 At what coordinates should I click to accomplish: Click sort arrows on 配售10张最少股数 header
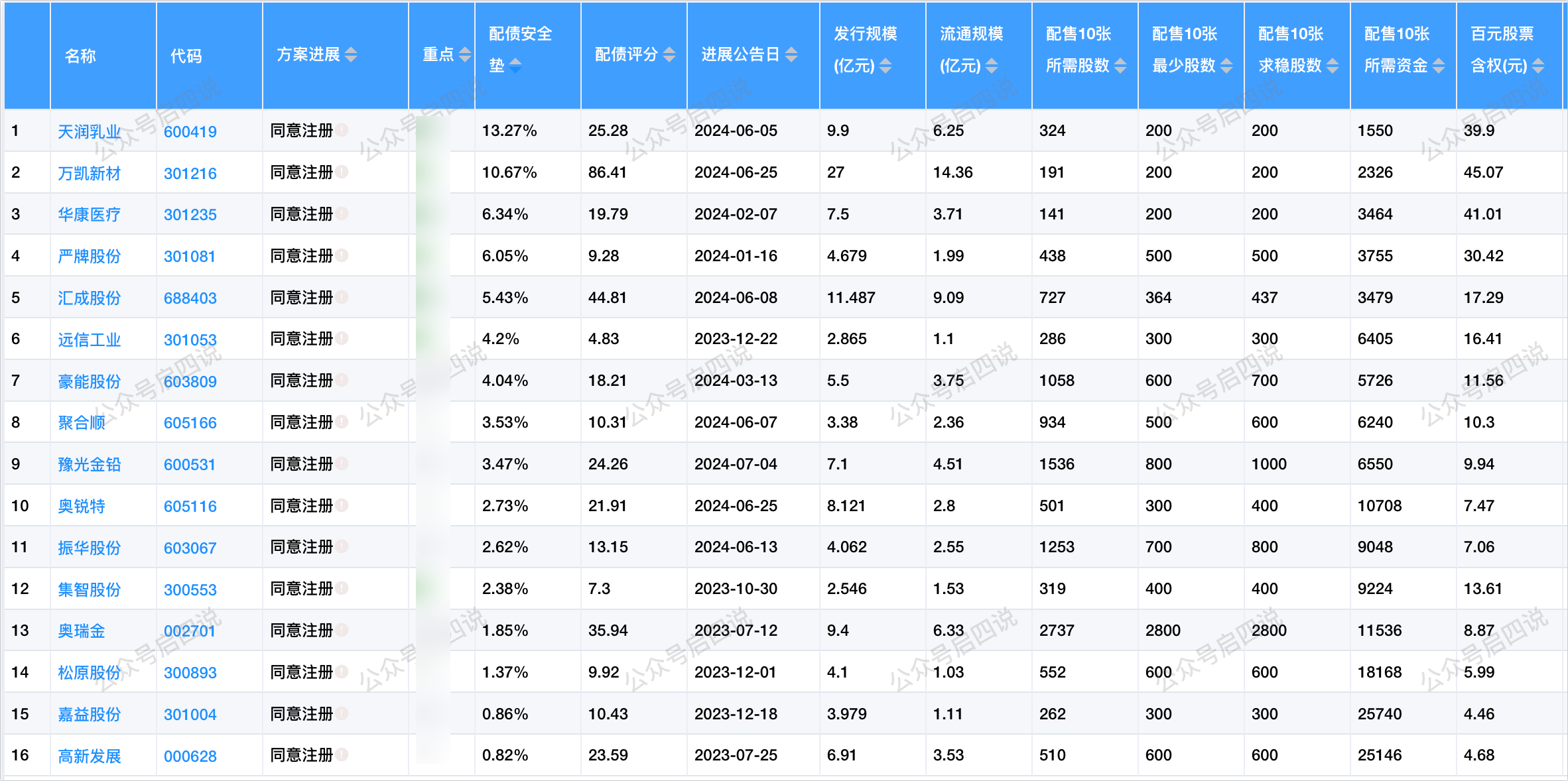tap(1226, 66)
